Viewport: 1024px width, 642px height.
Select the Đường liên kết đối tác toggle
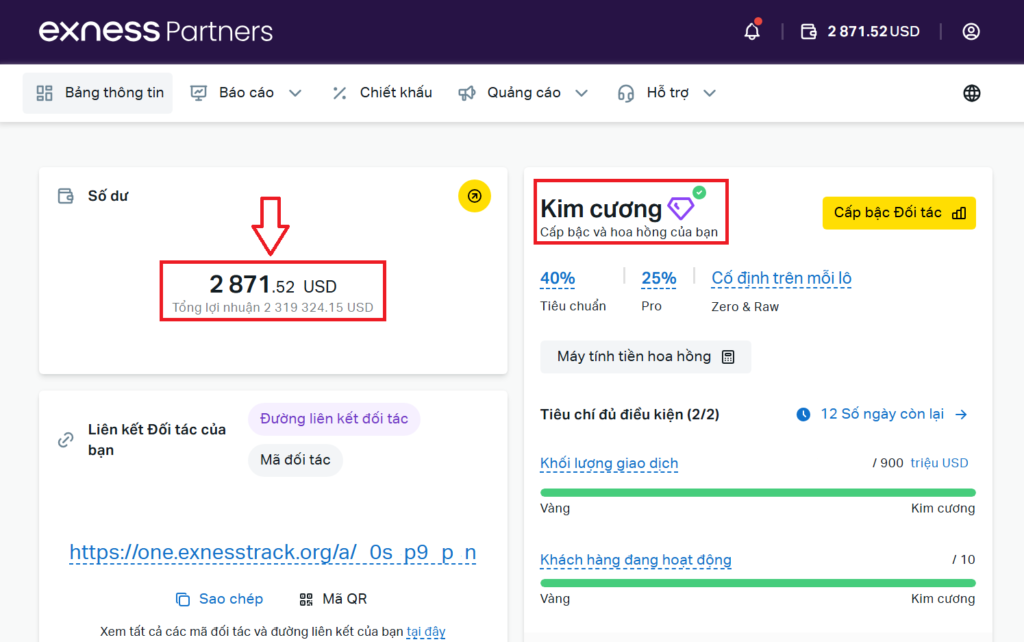pyautogui.click(x=334, y=419)
